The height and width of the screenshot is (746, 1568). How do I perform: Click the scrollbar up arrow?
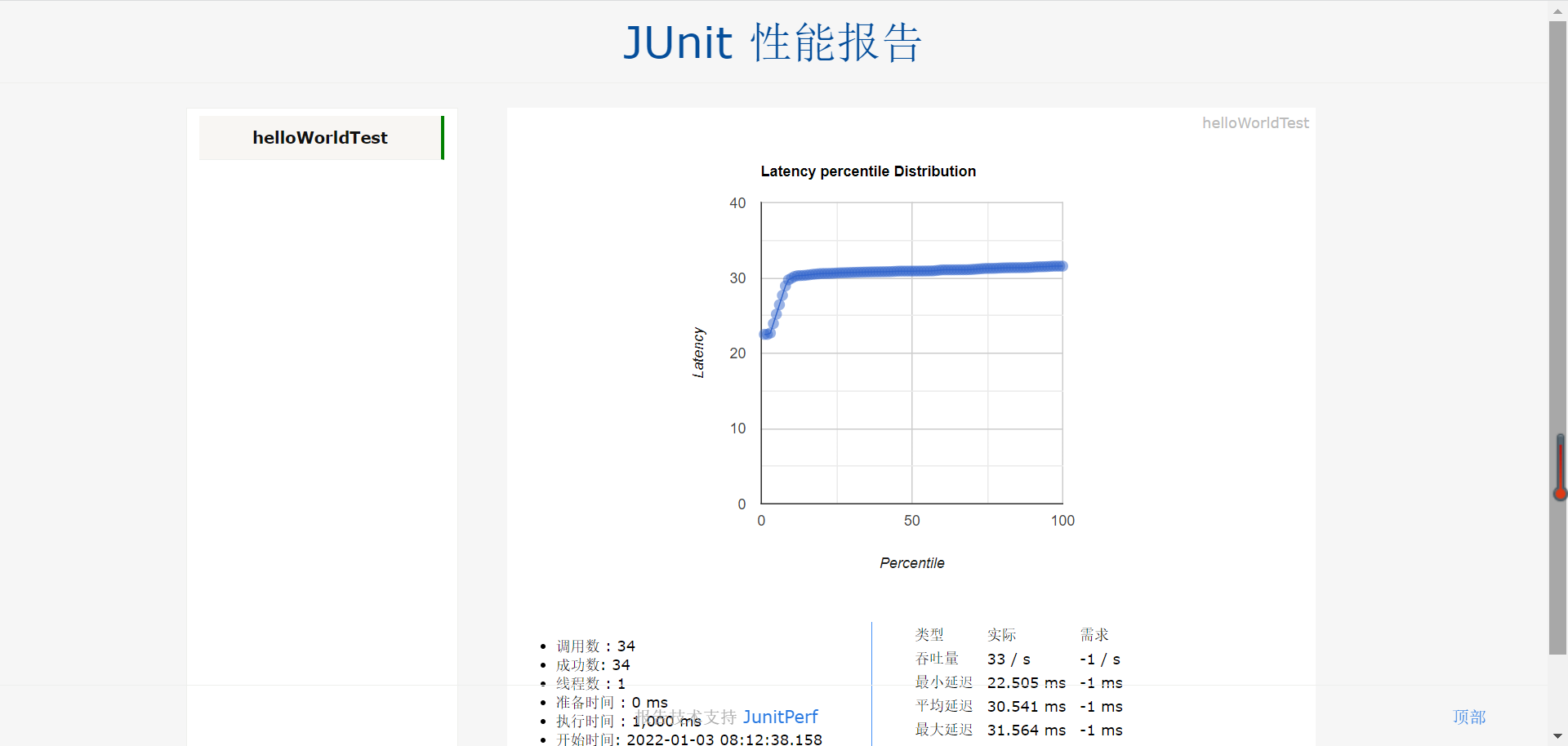tap(1557, 11)
